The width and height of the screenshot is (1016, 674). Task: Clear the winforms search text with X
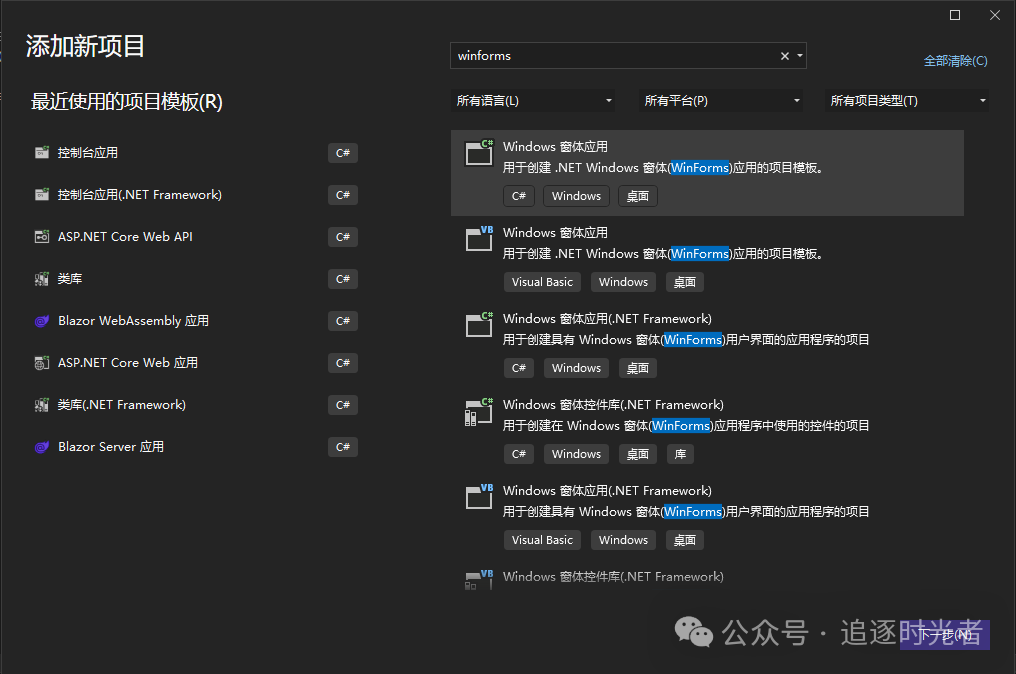[785, 56]
